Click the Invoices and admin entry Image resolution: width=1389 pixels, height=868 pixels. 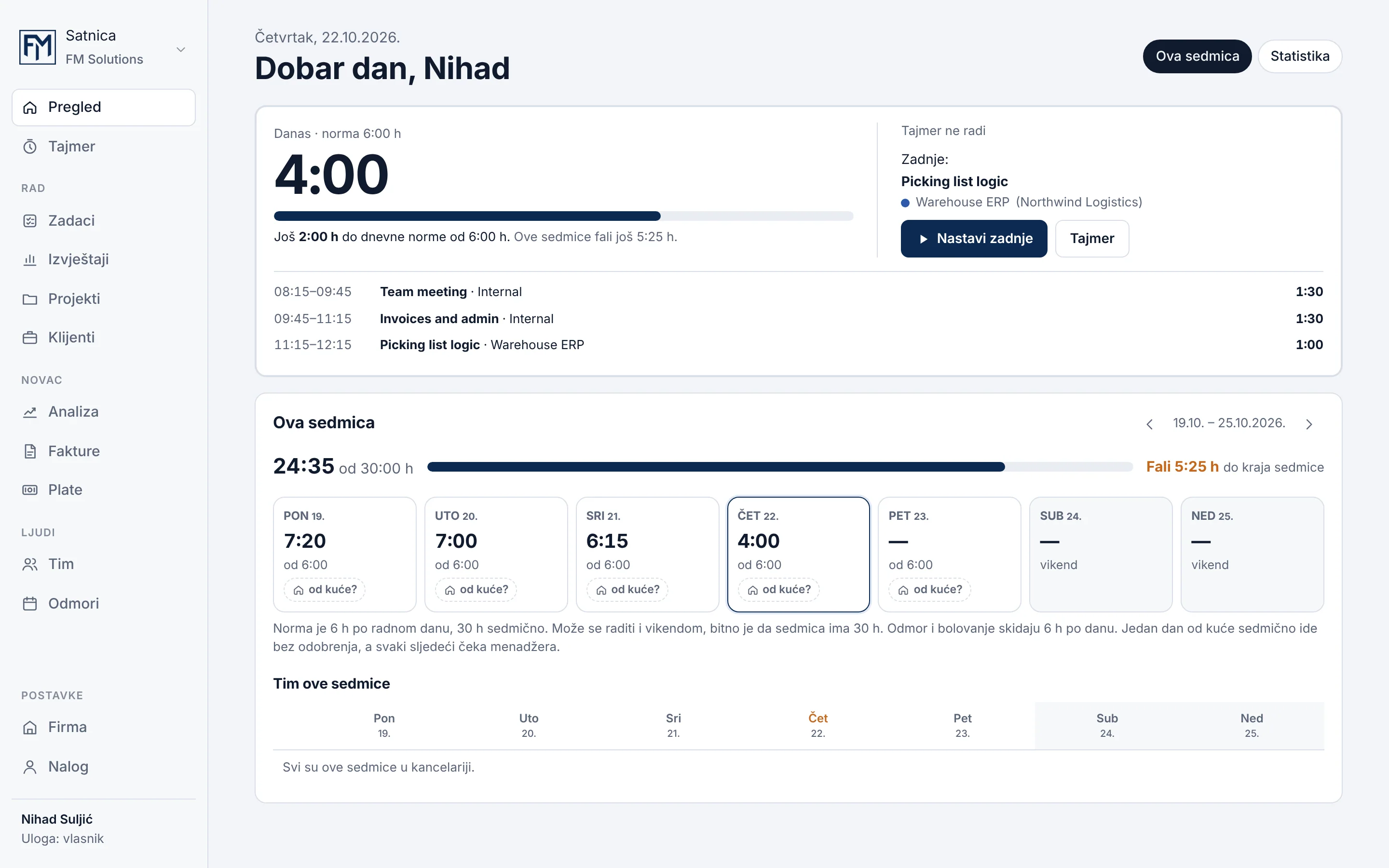(x=798, y=319)
